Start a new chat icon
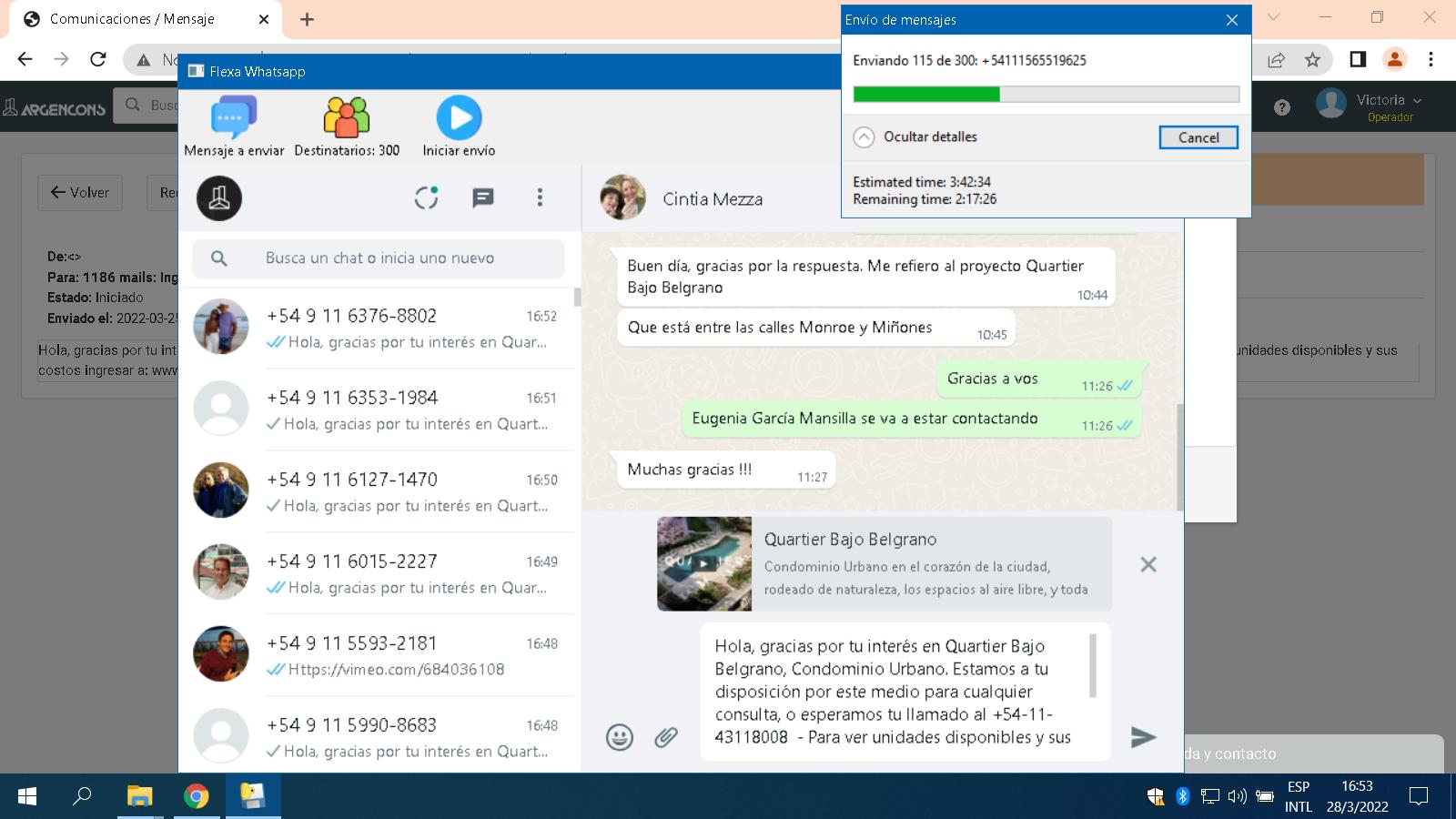Image resolution: width=1456 pixels, height=819 pixels. pyautogui.click(x=483, y=197)
